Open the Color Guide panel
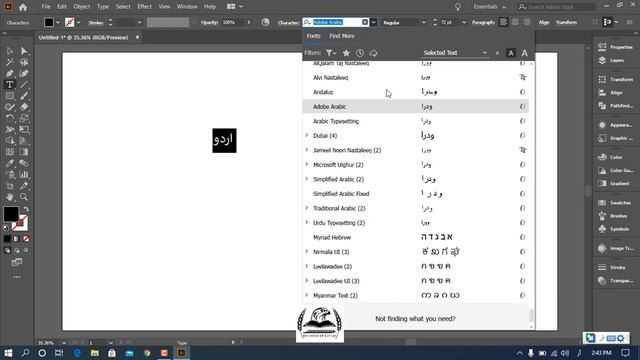Image resolution: width=640 pixels, height=360 pixels. point(616,170)
